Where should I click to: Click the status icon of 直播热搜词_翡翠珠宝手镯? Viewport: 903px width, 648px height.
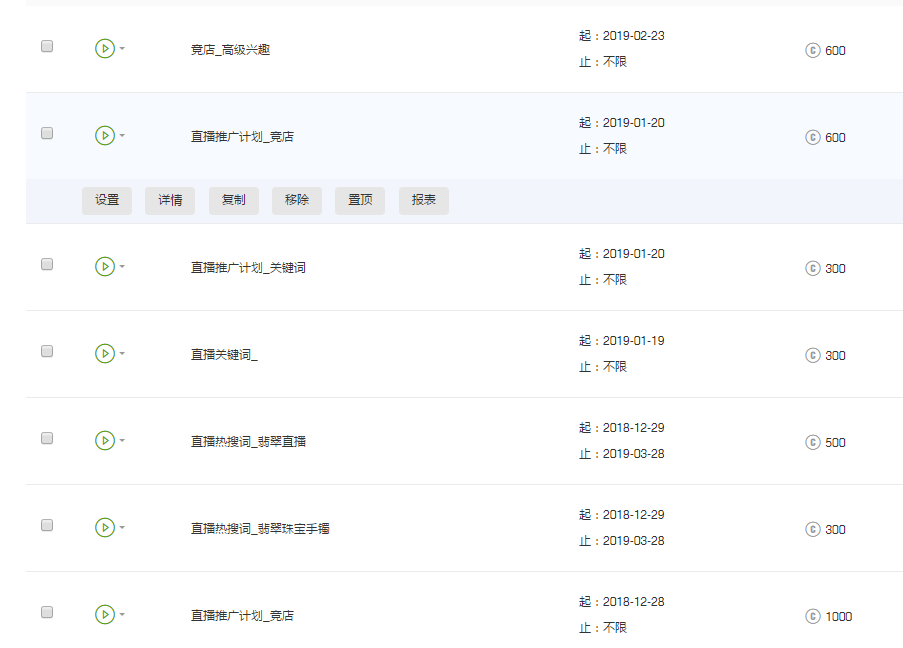click(105, 527)
